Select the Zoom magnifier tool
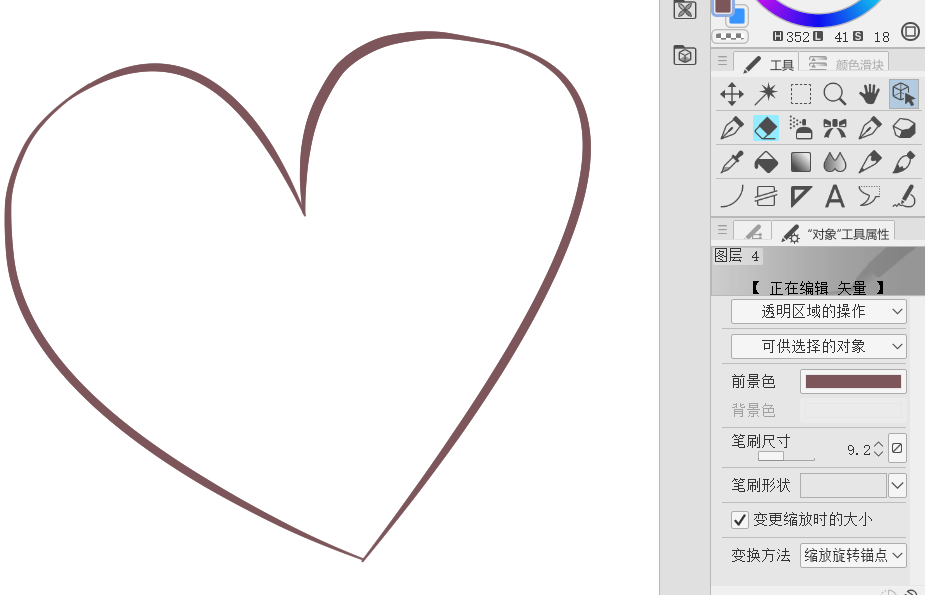 [835, 94]
